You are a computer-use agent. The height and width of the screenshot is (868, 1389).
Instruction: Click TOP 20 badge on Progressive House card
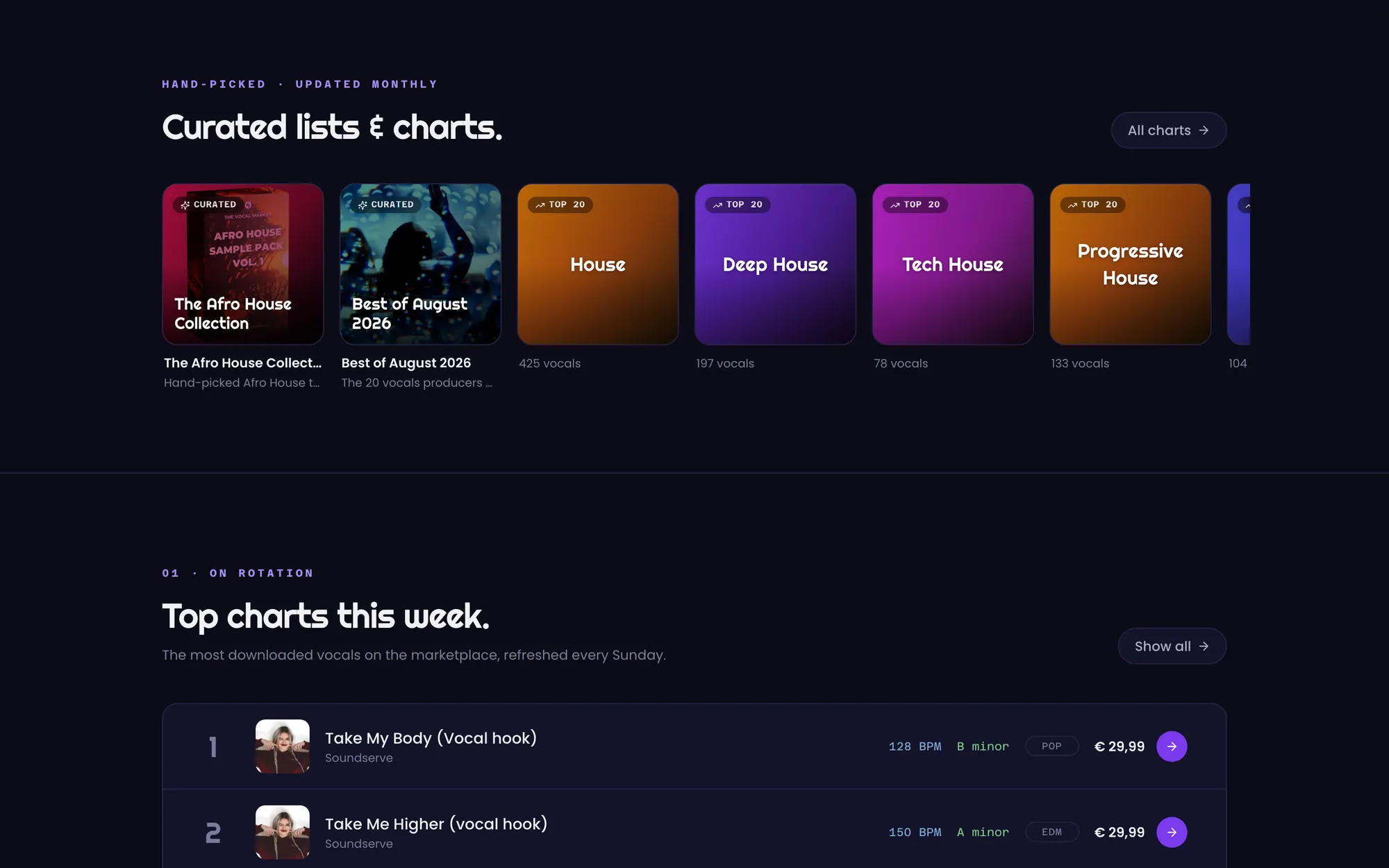point(1092,205)
